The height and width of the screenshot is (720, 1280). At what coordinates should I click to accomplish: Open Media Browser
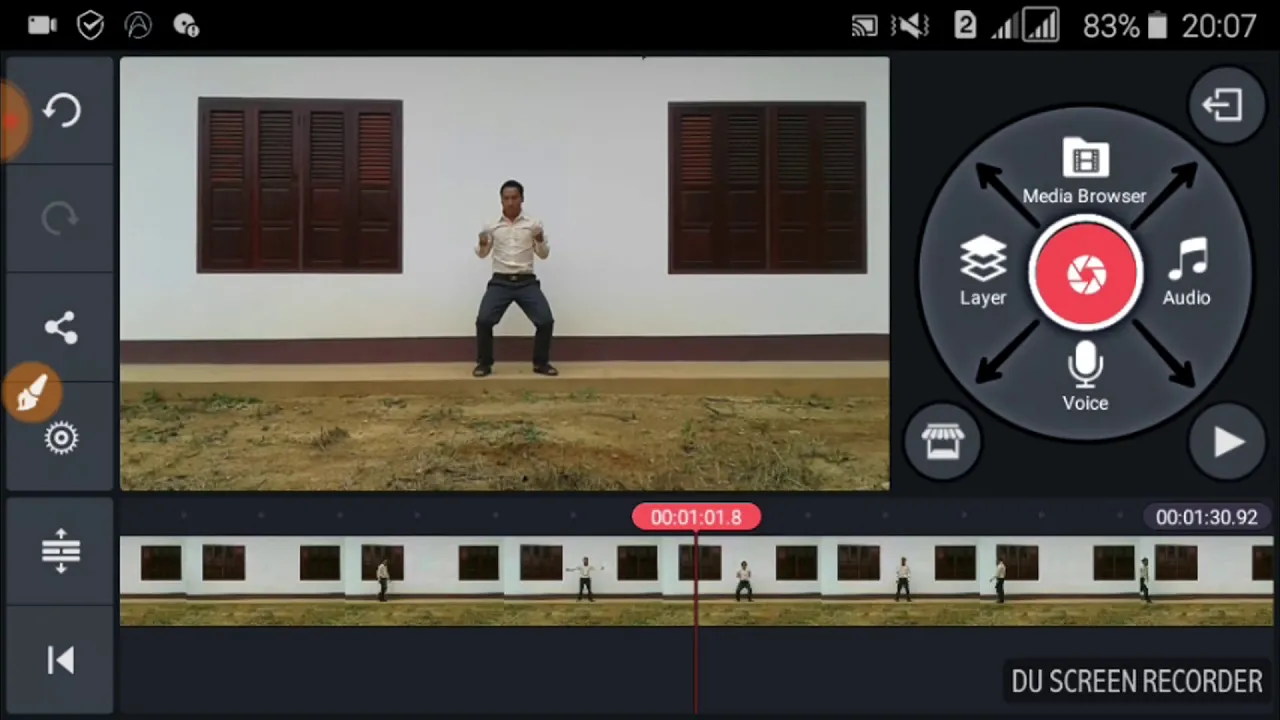point(1085,173)
